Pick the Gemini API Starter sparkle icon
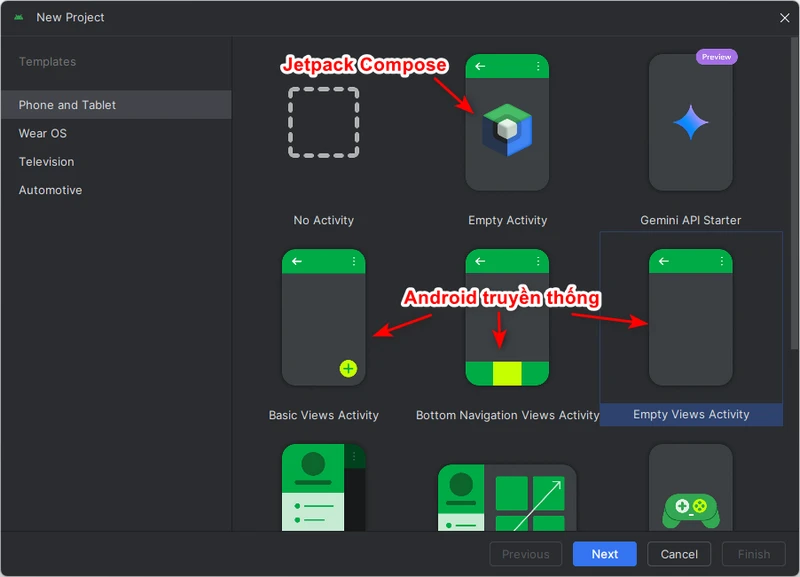800x577 pixels. [x=690, y=123]
